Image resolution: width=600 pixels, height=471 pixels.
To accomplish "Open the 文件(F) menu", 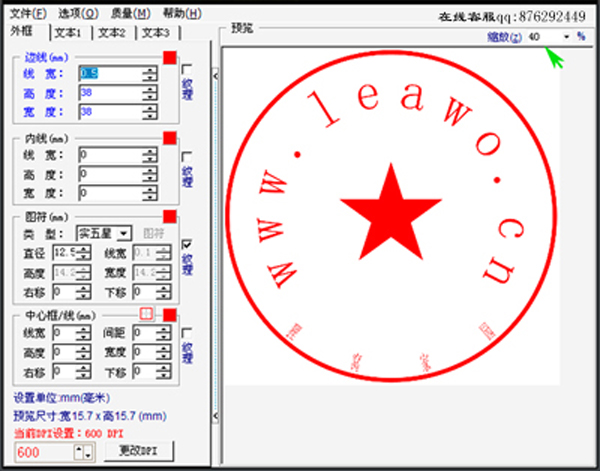I will pyautogui.click(x=28, y=13).
